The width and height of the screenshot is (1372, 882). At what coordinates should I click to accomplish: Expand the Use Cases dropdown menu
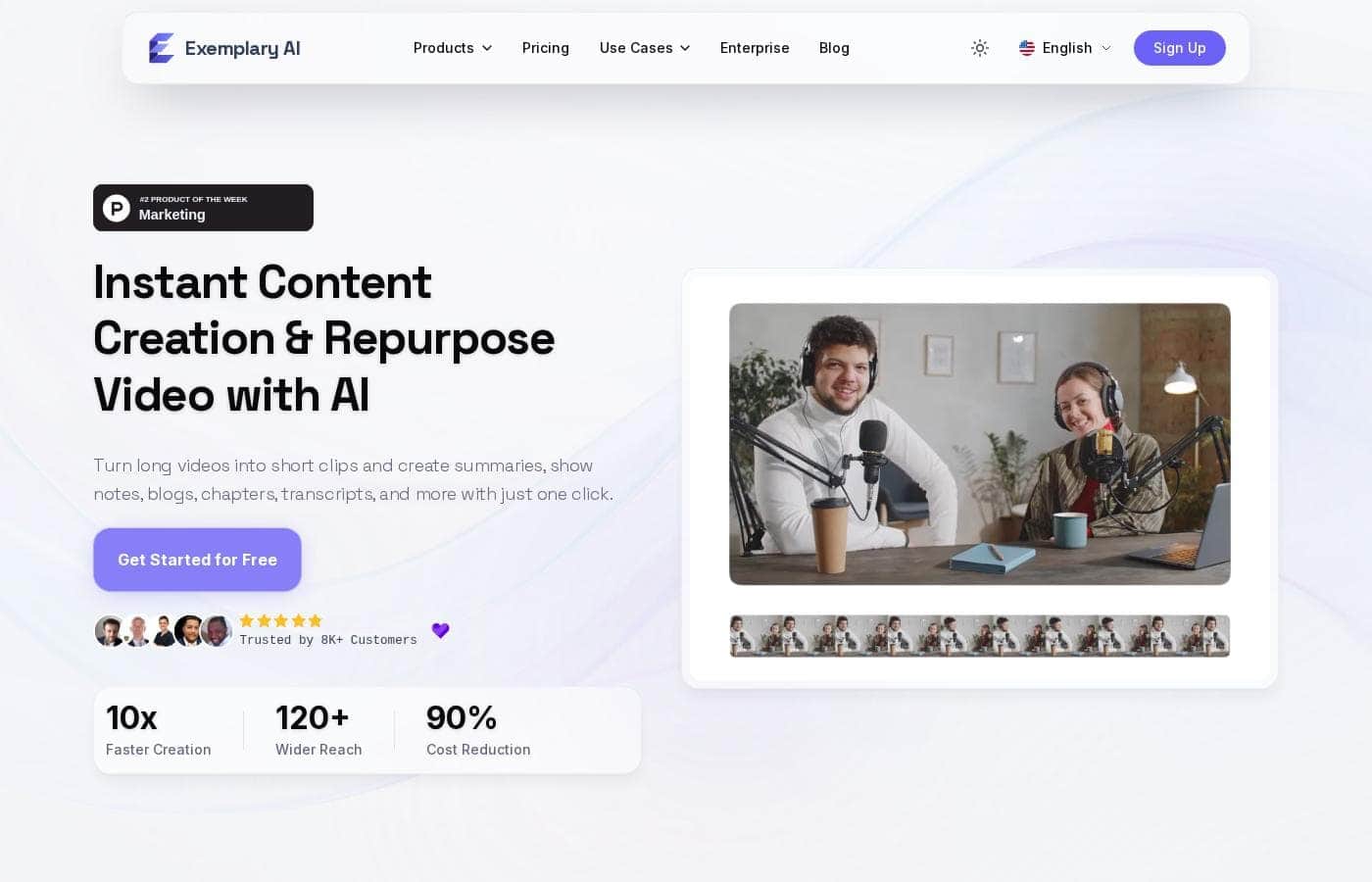[645, 48]
